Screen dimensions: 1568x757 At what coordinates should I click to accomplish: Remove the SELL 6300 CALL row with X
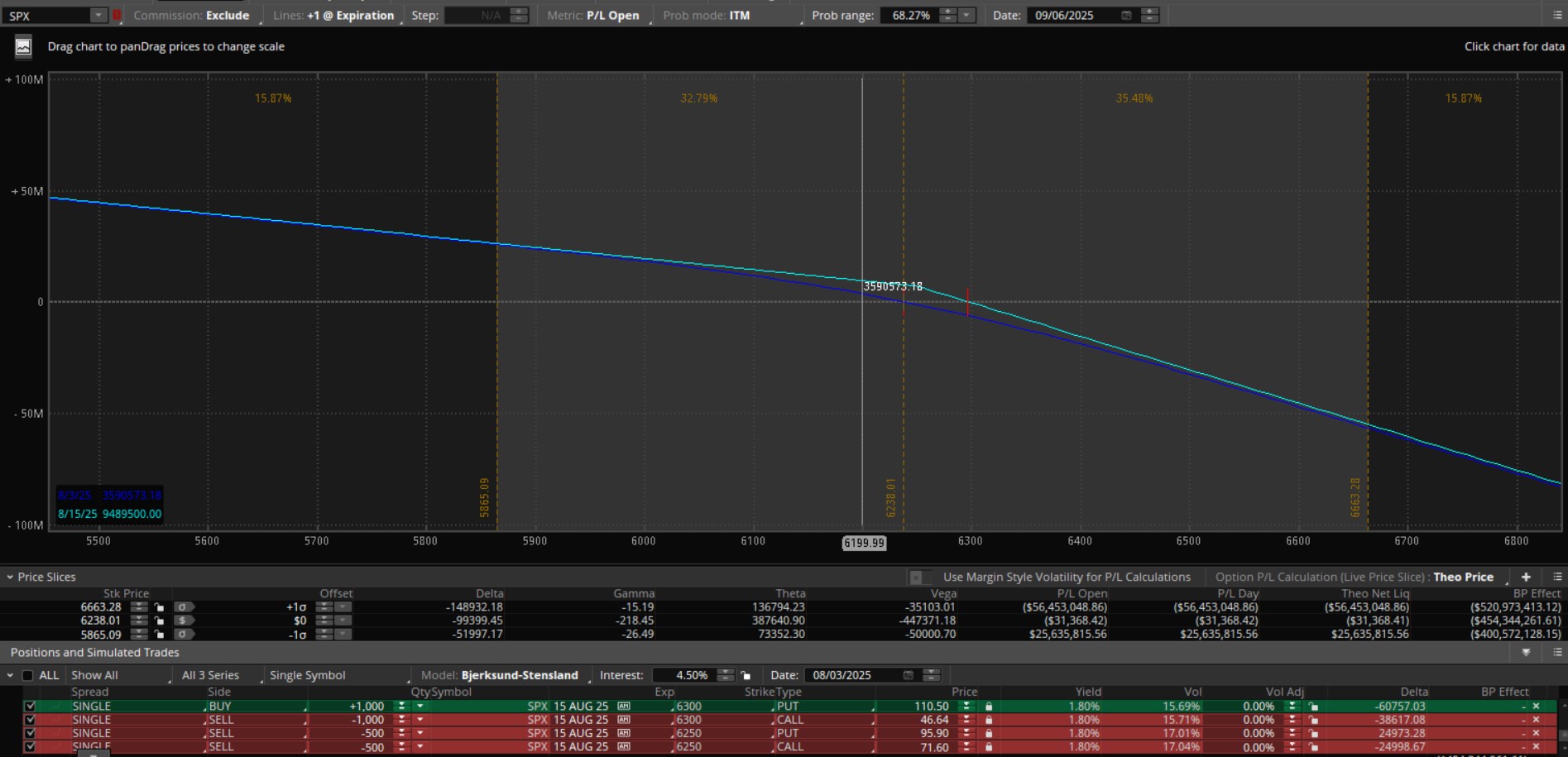1536,720
